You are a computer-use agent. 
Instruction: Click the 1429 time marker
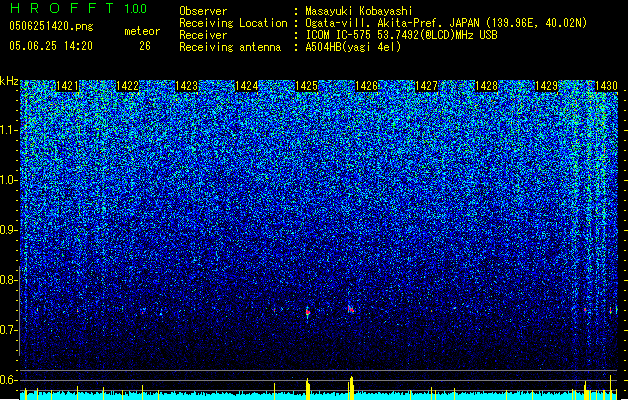tap(546, 86)
